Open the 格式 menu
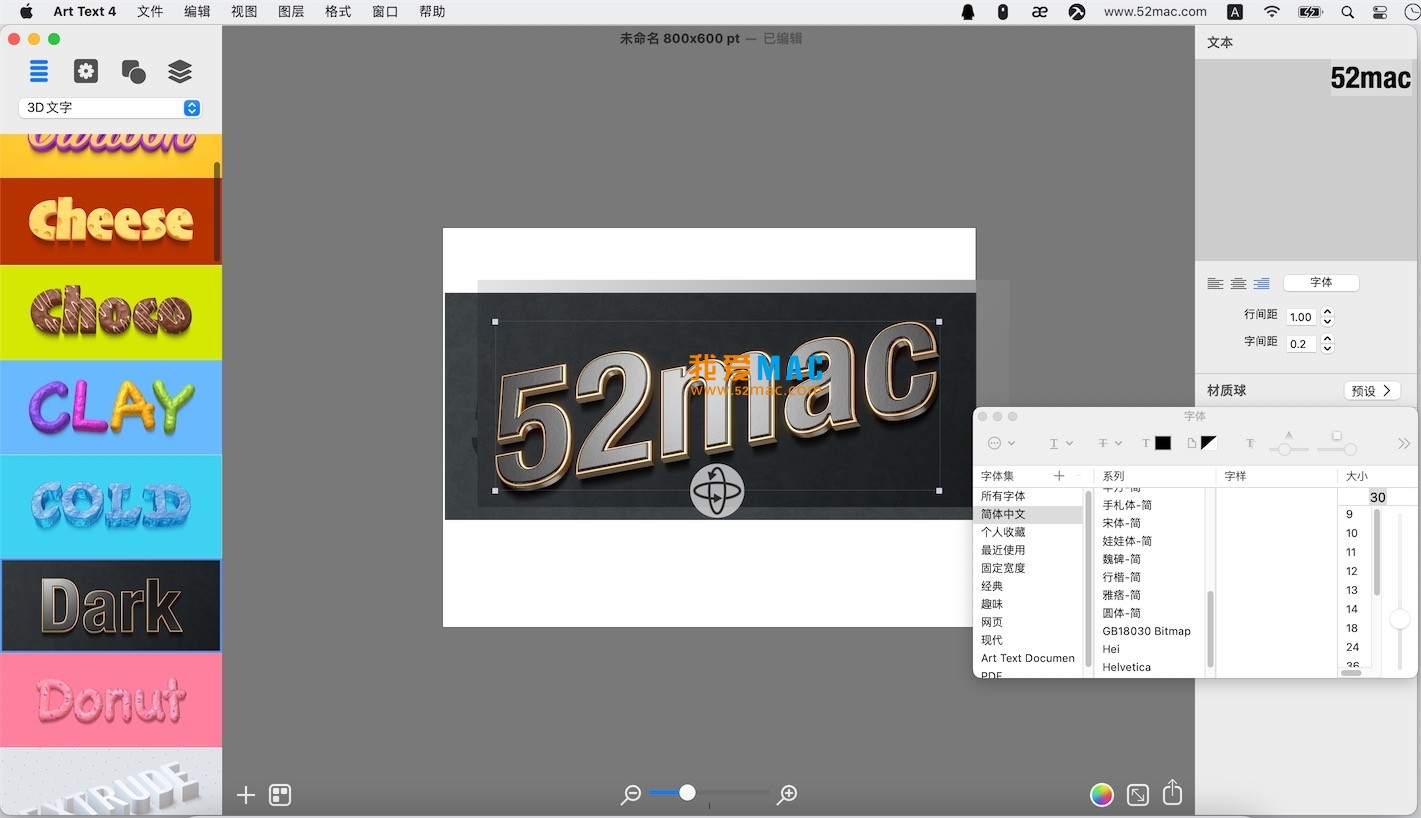Image resolution: width=1421 pixels, height=818 pixels. [338, 12]
